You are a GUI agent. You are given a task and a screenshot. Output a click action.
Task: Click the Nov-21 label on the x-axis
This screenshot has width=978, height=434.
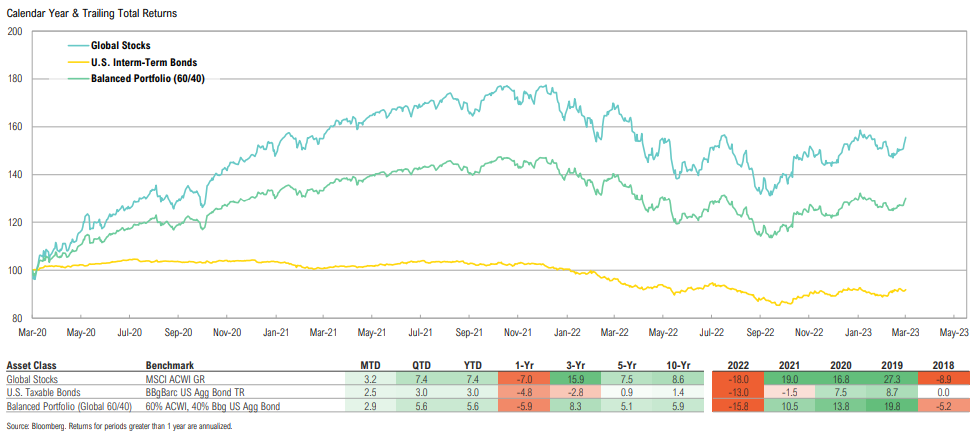[x=517, y=332]
